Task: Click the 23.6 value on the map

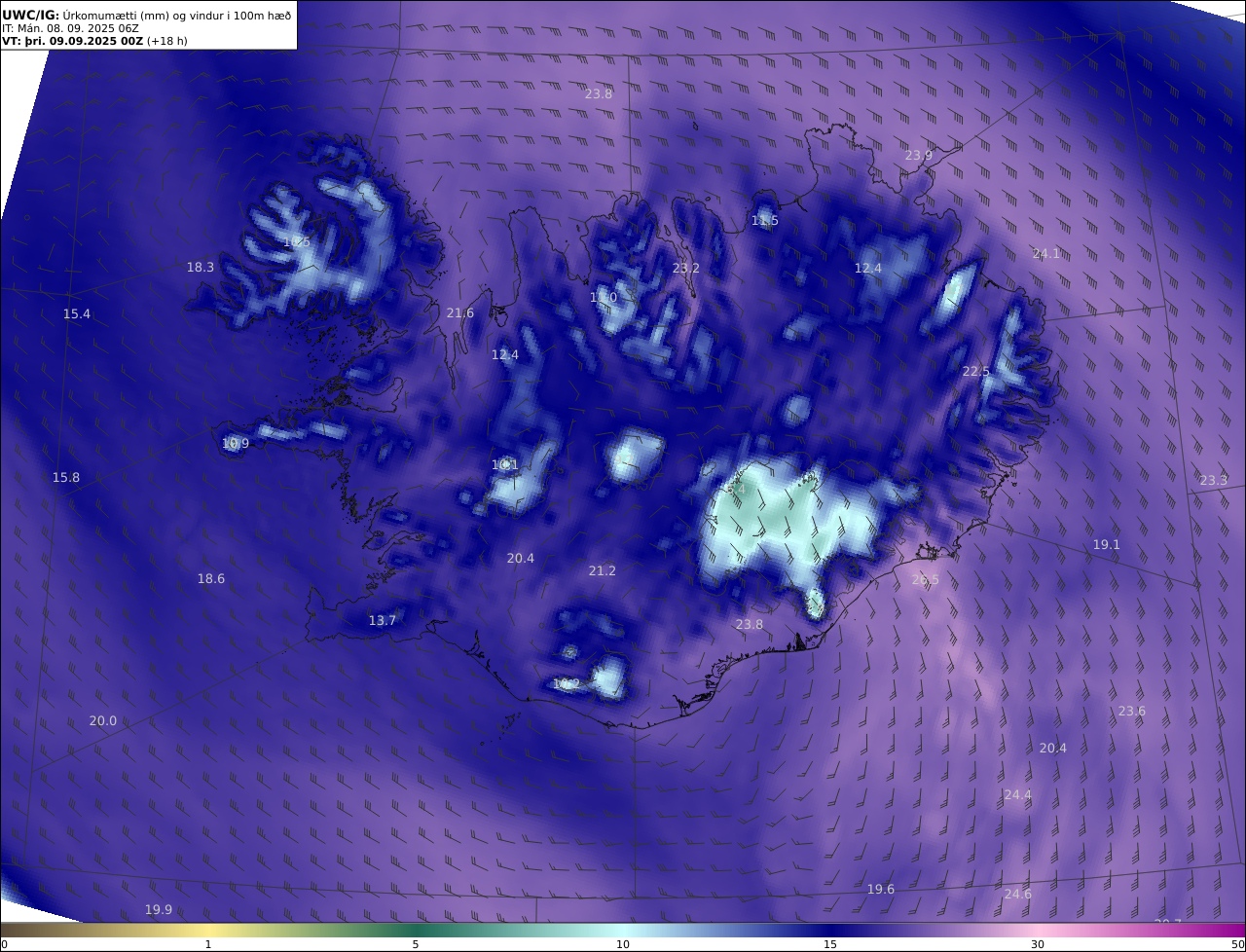Action: pos(1132,712)
